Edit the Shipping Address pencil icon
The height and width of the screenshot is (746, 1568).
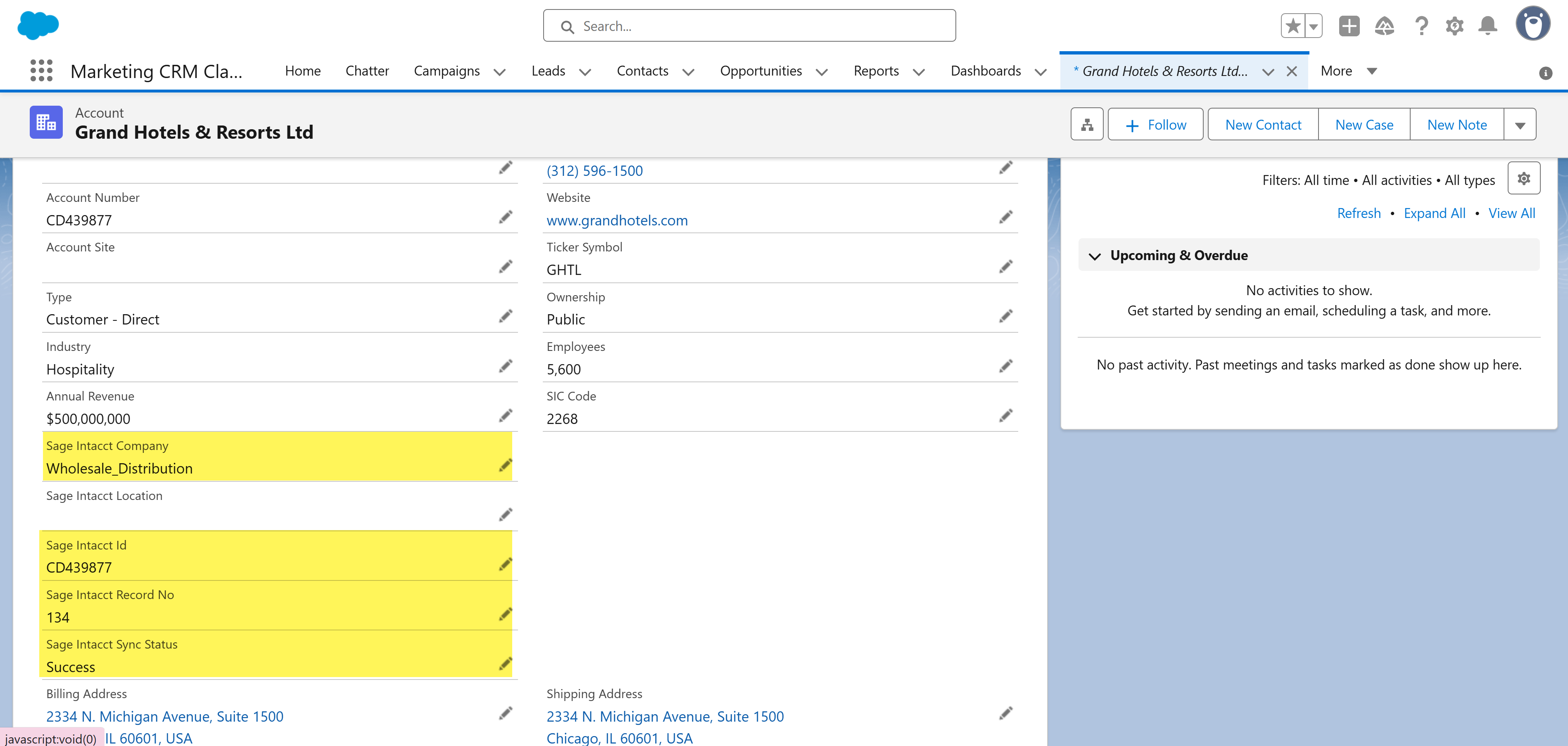click(1005, 713)
